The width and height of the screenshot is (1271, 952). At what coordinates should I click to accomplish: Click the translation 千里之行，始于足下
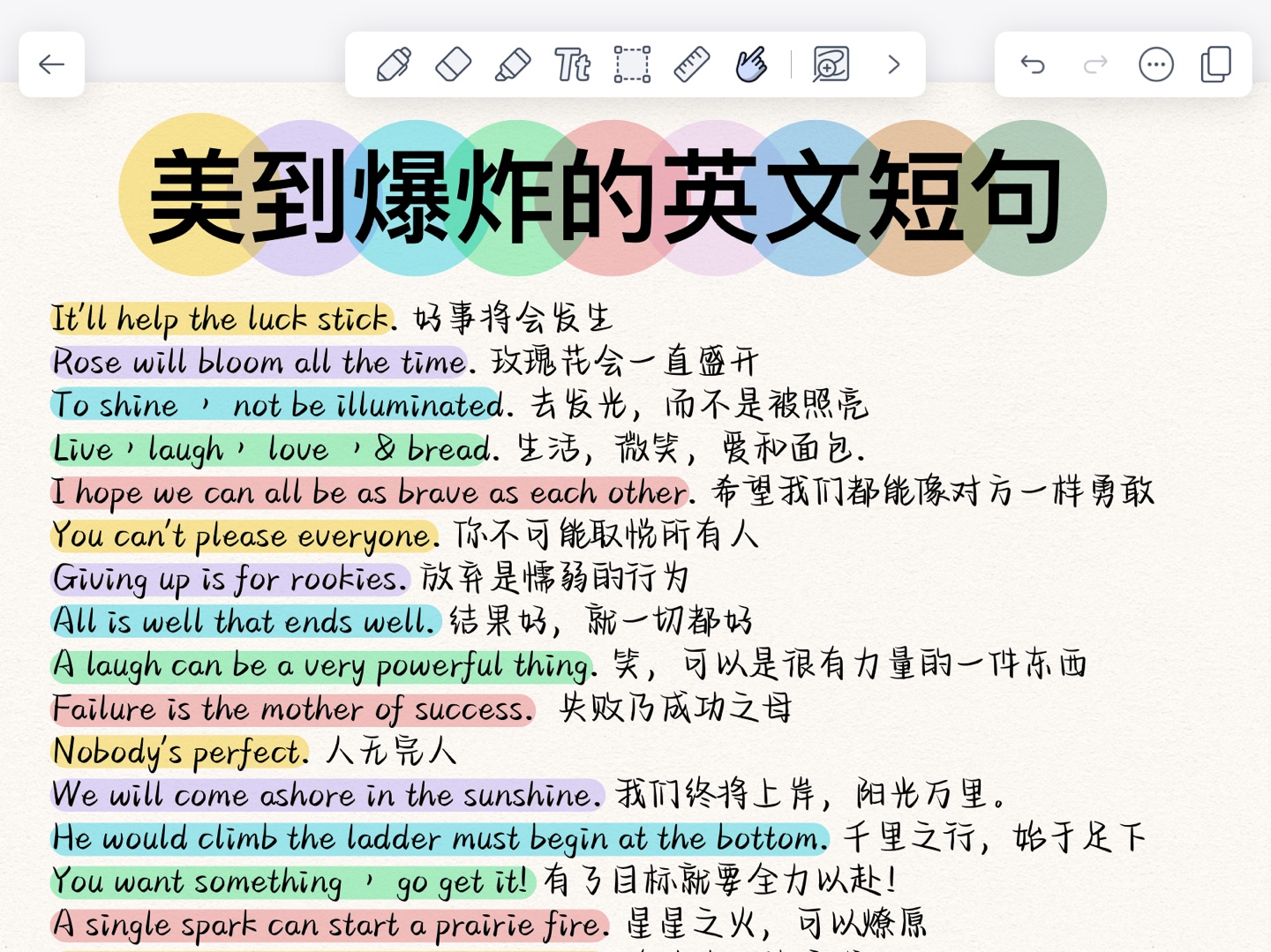(995, 836)
